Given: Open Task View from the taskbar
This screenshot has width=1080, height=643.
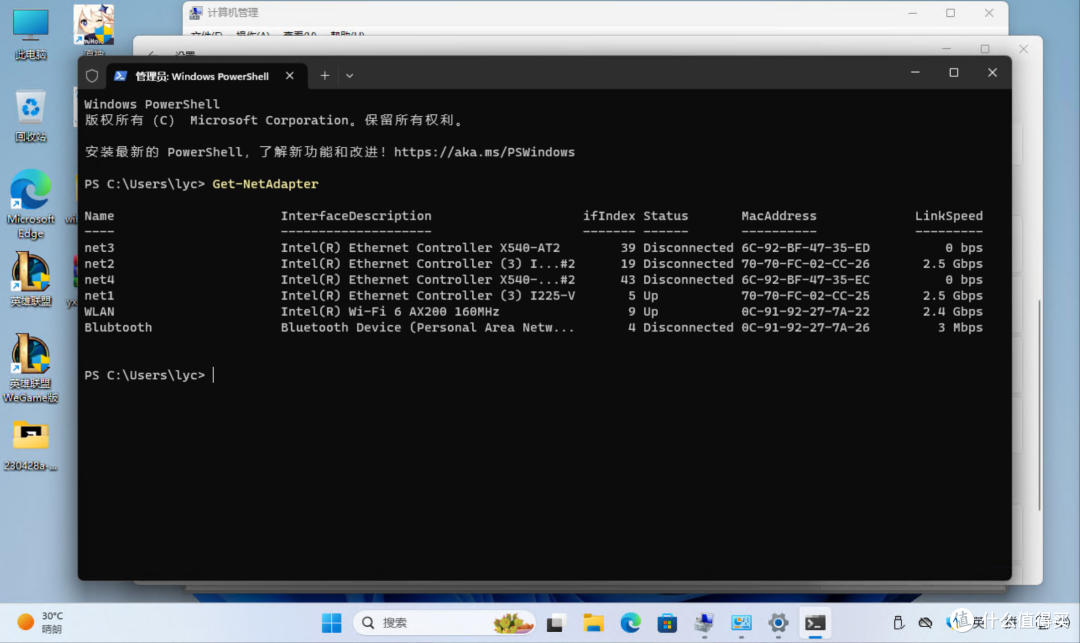Looking at the screenshot, I should [556, 623].
